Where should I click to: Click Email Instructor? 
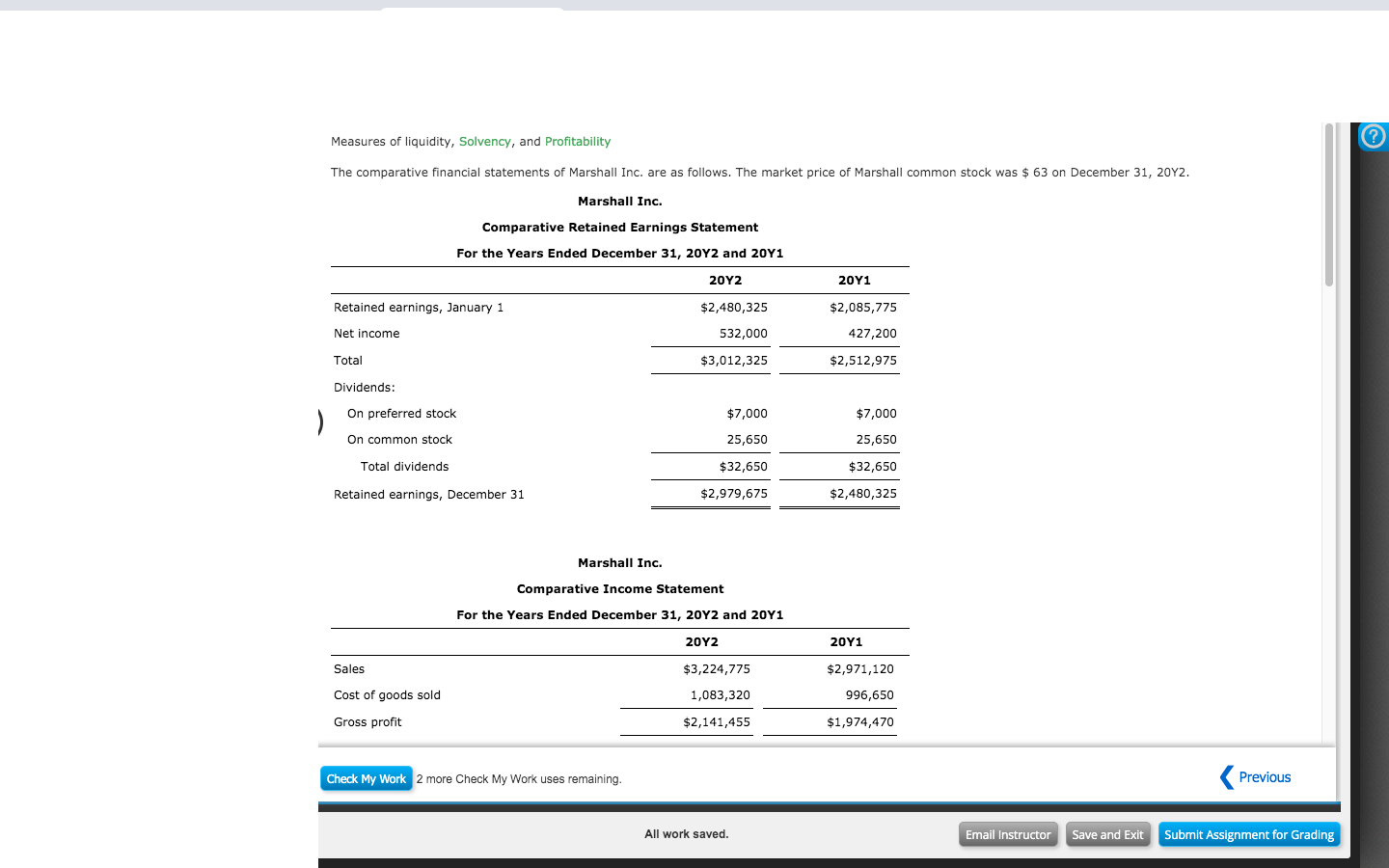(x=1008, y=834)
